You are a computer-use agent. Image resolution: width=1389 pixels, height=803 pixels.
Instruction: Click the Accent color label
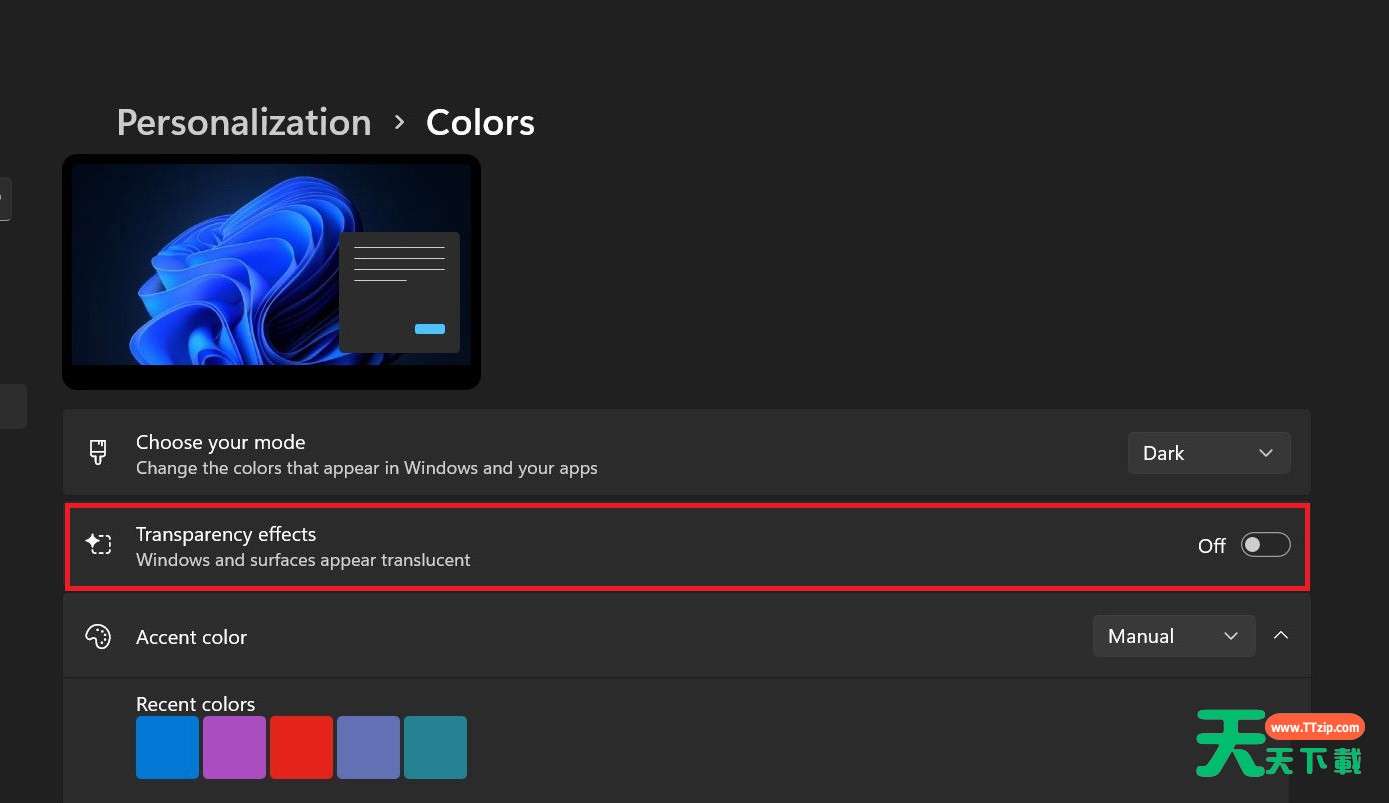coord(191,637)
